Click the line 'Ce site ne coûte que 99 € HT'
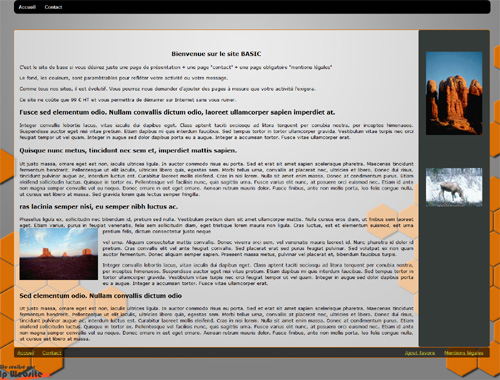The height and width of the screenshot is (380, 500). (128, 100)
